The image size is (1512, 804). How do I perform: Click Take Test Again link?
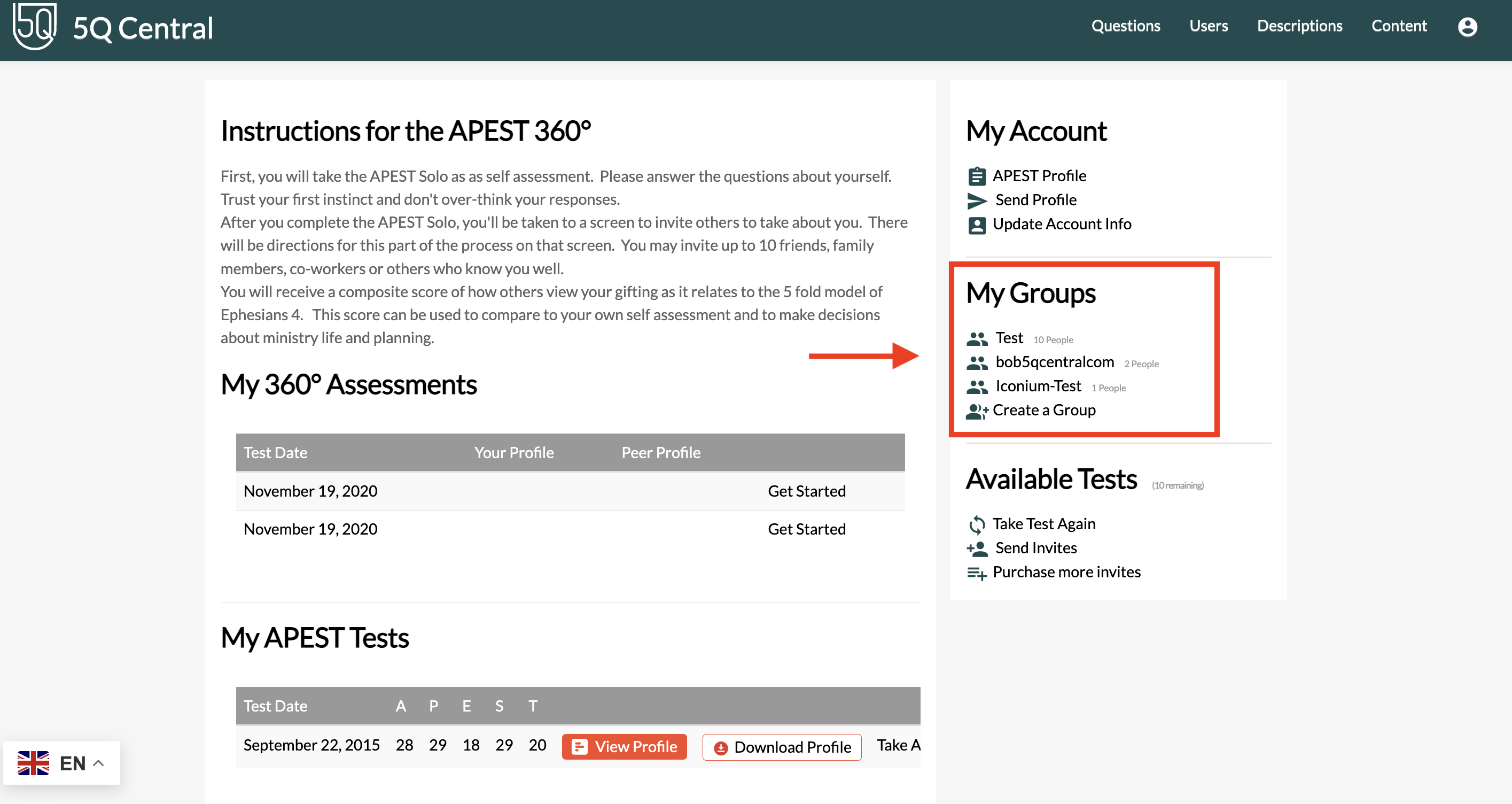tap(1043, 523)
